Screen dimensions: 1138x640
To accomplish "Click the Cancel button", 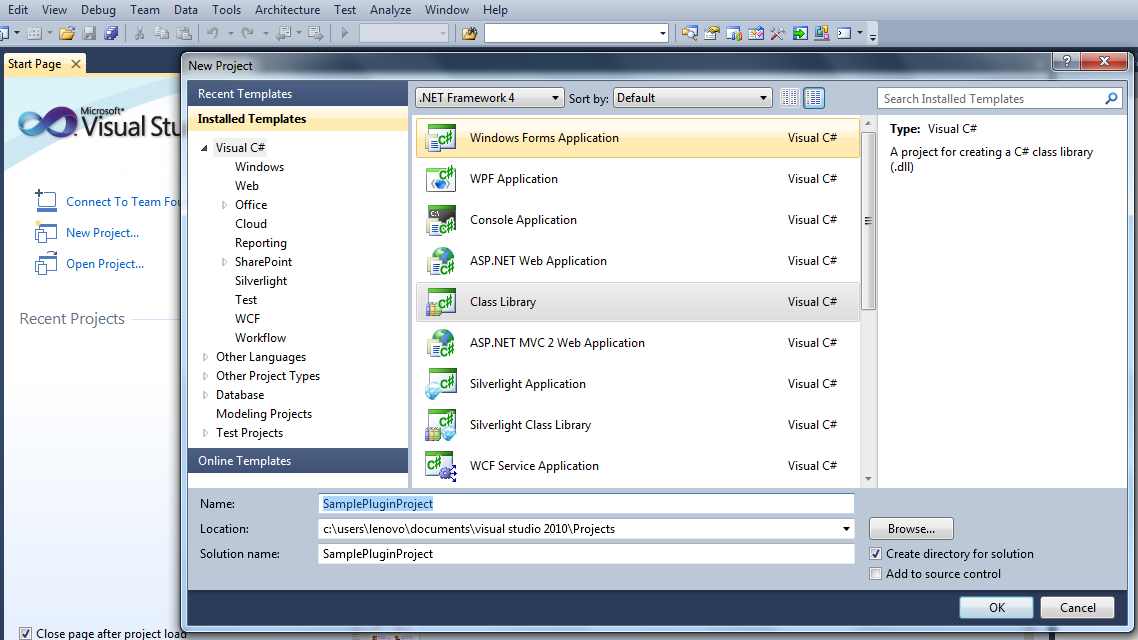I will coord(1077,607).
